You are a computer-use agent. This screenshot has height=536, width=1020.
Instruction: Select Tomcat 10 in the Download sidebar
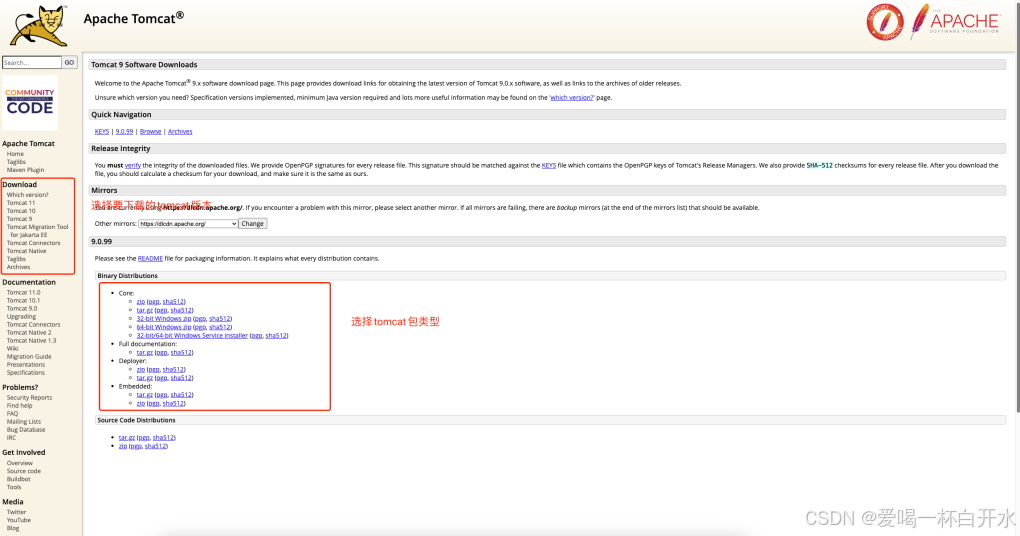pyautogui.click(x=21, y=211)
